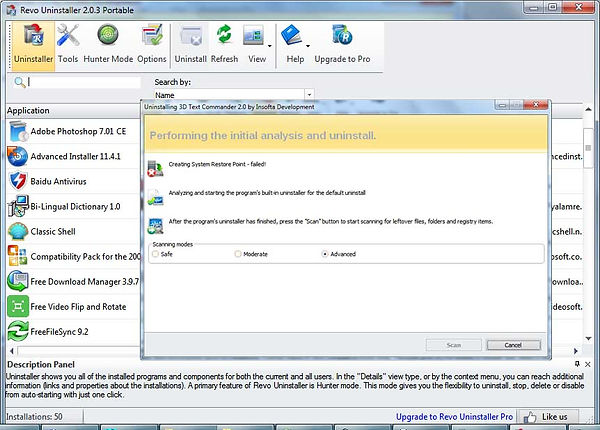Pin the Description Panel
The image size is (600, 430).
pos(577,364)
